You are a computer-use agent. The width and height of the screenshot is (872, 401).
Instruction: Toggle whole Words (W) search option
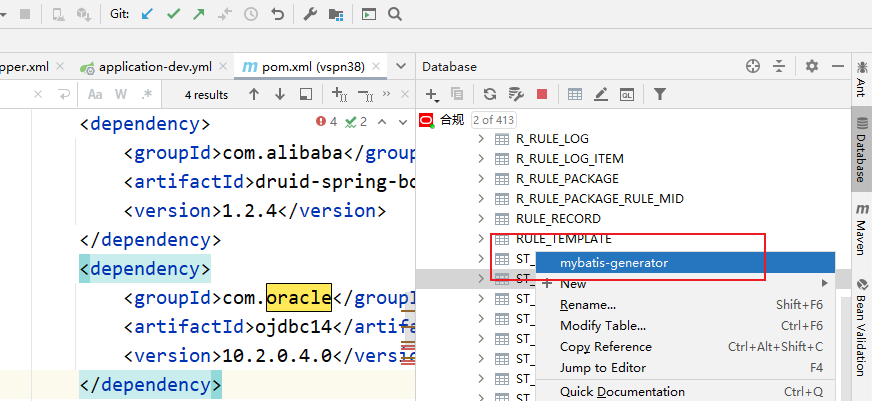[121, 94]
